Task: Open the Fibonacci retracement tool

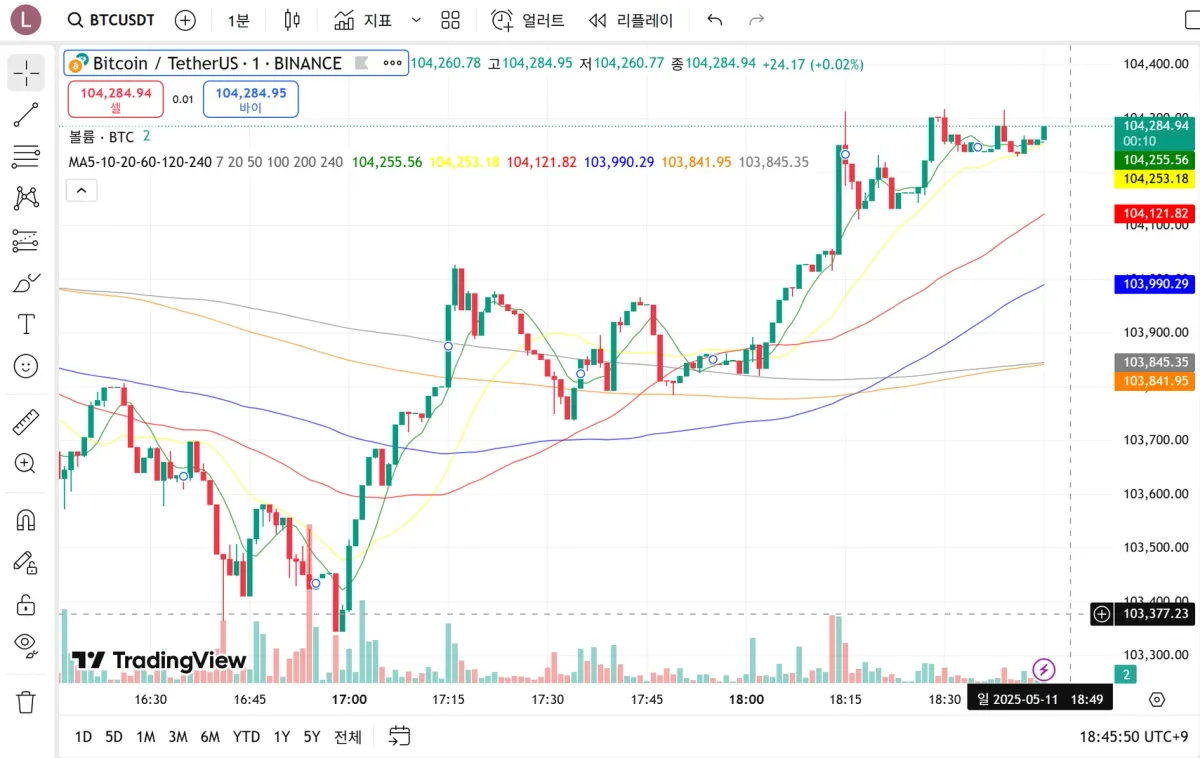Action: point(26,156)
